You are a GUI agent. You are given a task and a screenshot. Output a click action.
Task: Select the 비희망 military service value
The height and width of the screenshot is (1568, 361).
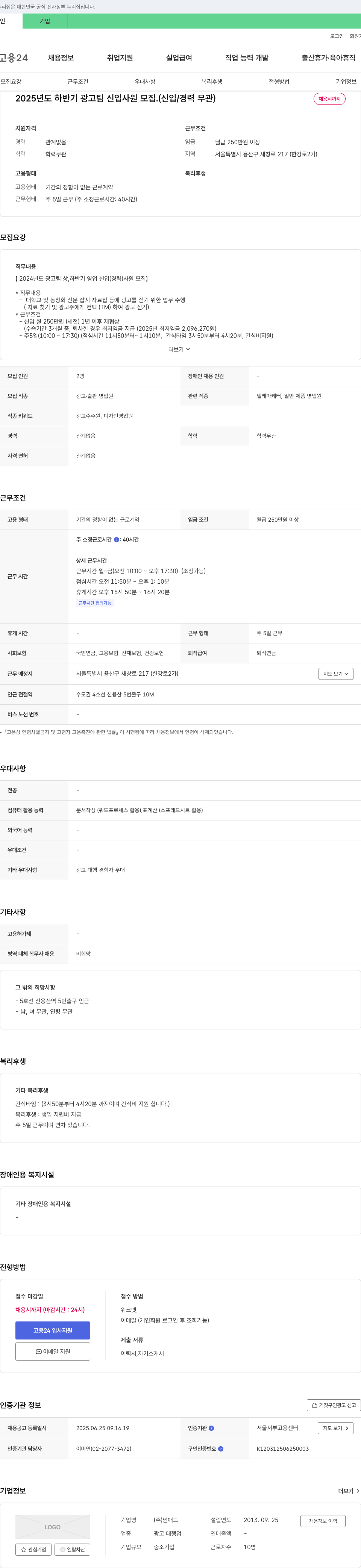pyautogui.click(x=83, y=954)
